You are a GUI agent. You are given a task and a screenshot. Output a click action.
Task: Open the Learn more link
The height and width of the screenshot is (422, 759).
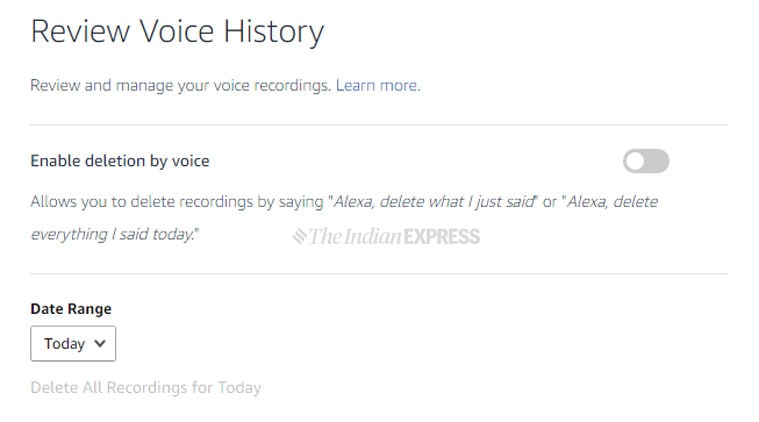(x=378, y=85)
